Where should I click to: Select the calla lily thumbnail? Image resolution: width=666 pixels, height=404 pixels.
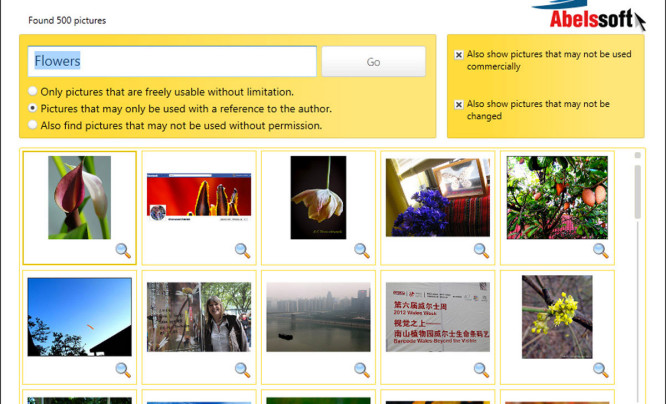pyautogui.click(x=79, y=198)
